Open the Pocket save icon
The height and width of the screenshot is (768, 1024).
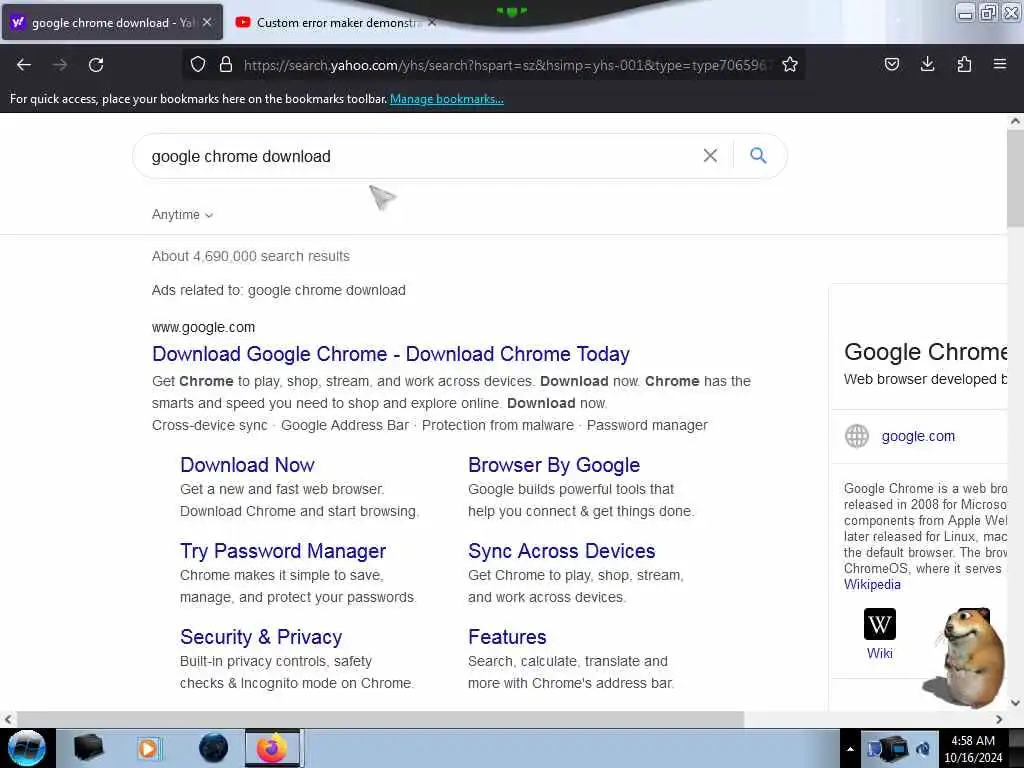[x=891, y=64]
